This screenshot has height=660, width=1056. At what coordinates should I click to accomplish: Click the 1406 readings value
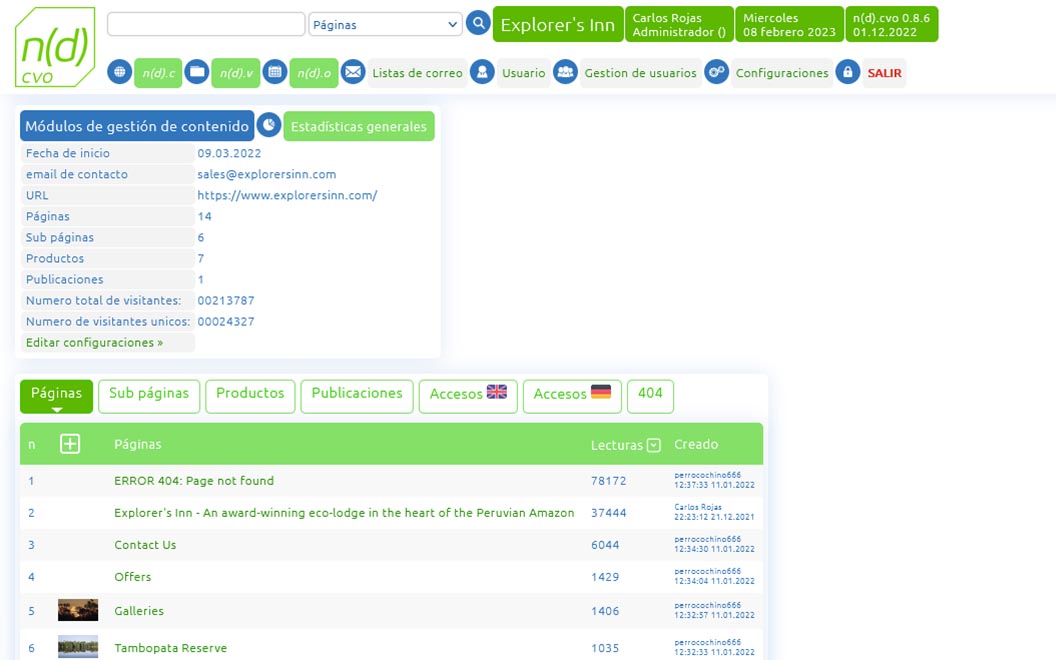[x=605, y=611]
